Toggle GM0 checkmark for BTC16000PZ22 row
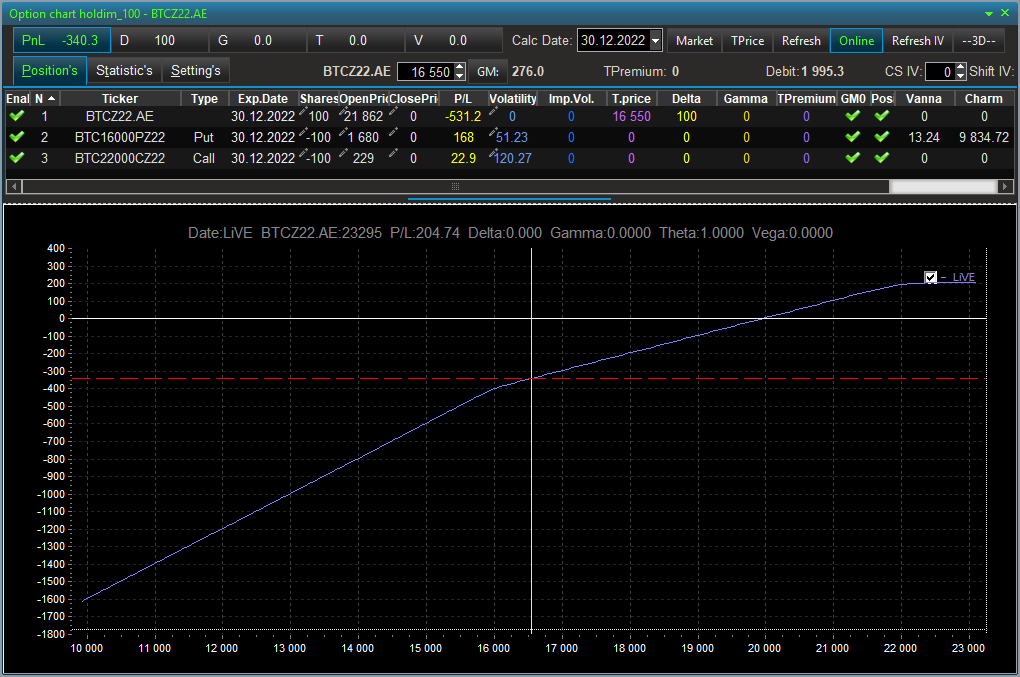Viewport: 1020px width, 677px height. point(852,137)
